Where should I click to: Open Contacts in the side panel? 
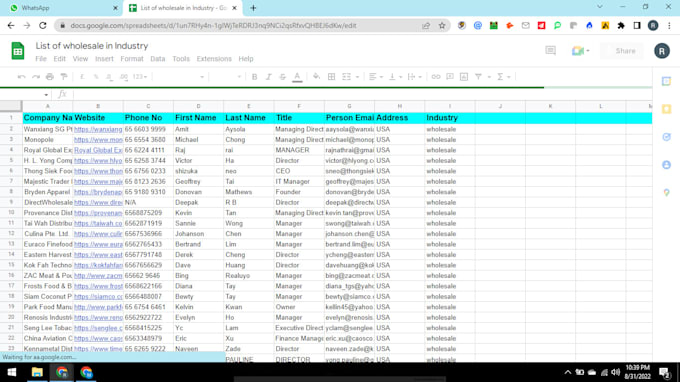pyautogui.click(x=667, y=165)
